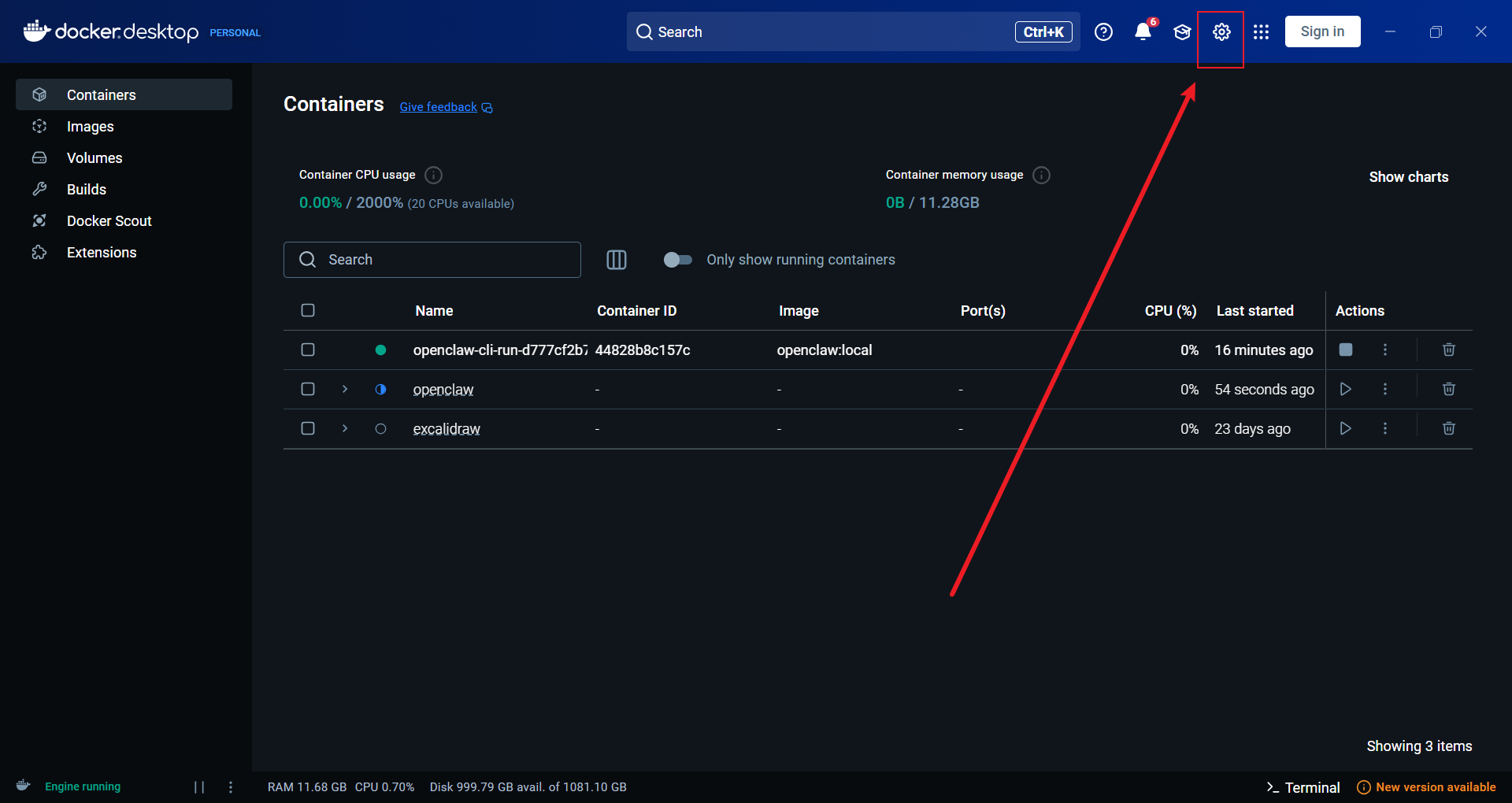The image size is (1512, 803).
Task: Select the openclaw row checkbox
Action: pyautogui.click(x=308, y=389)
